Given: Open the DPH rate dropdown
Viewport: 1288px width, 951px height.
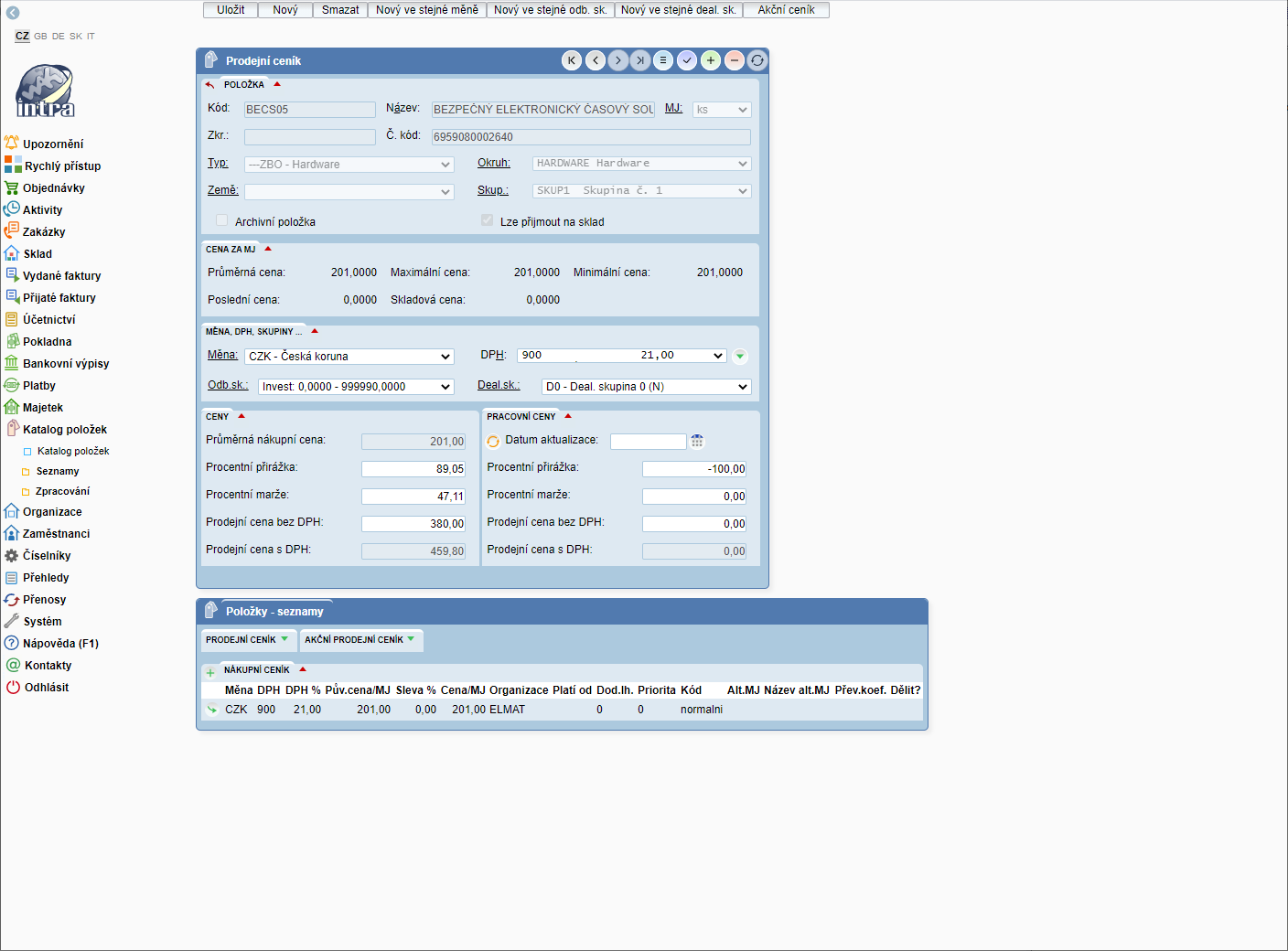Looking at the screenshot, I should 622,356.
